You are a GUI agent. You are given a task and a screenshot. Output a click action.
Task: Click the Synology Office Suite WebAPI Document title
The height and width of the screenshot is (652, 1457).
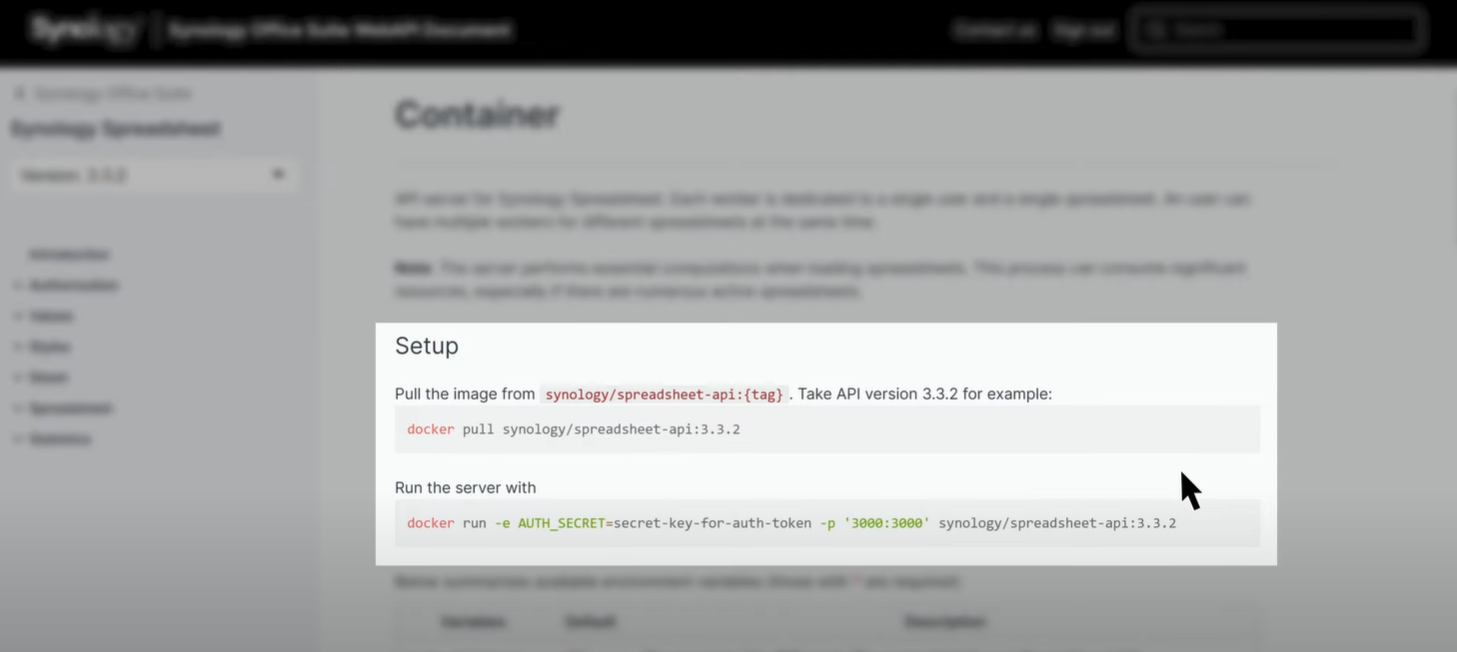tap(340, 30)
